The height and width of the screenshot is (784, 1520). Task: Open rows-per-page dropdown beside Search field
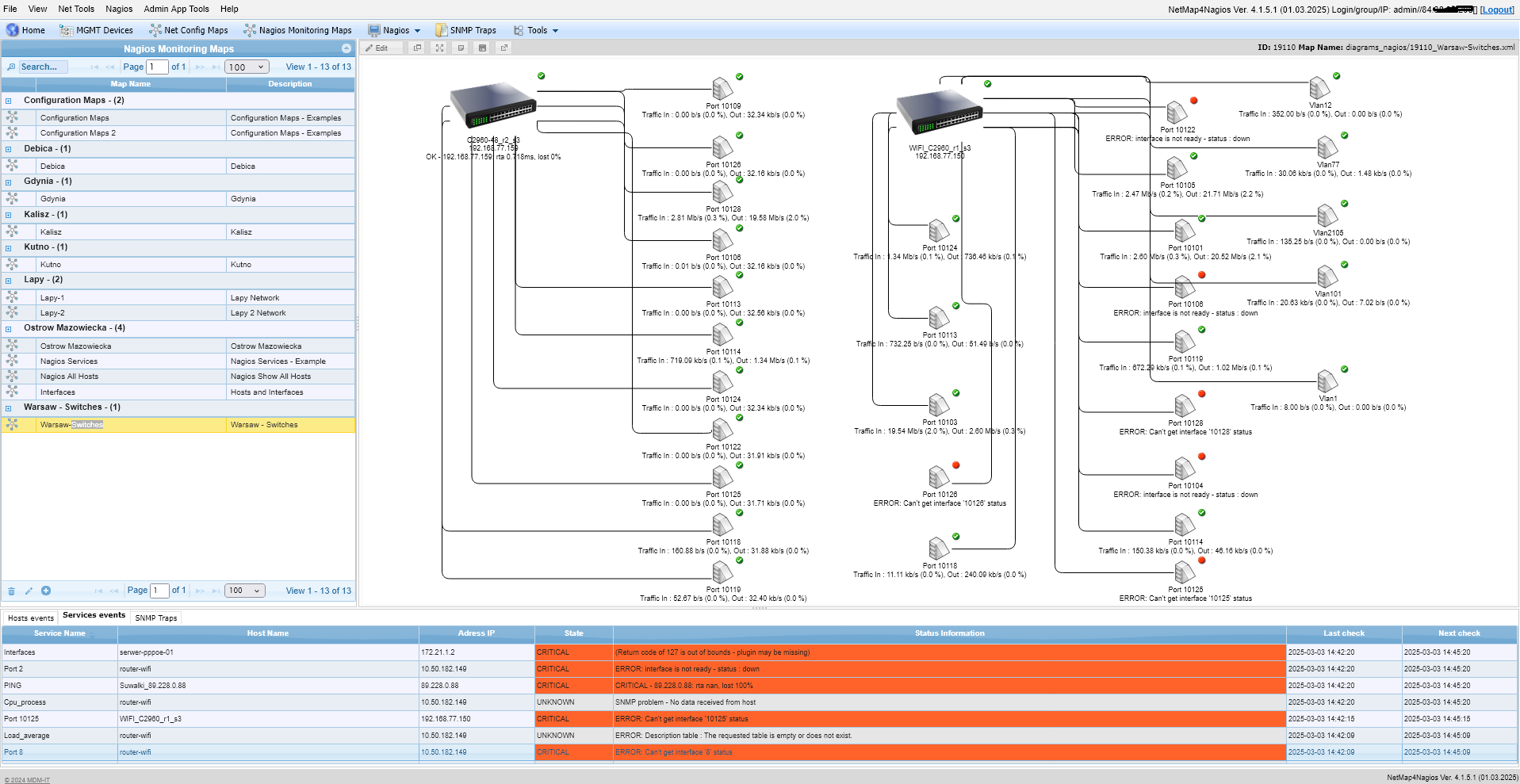click(247, 67)
